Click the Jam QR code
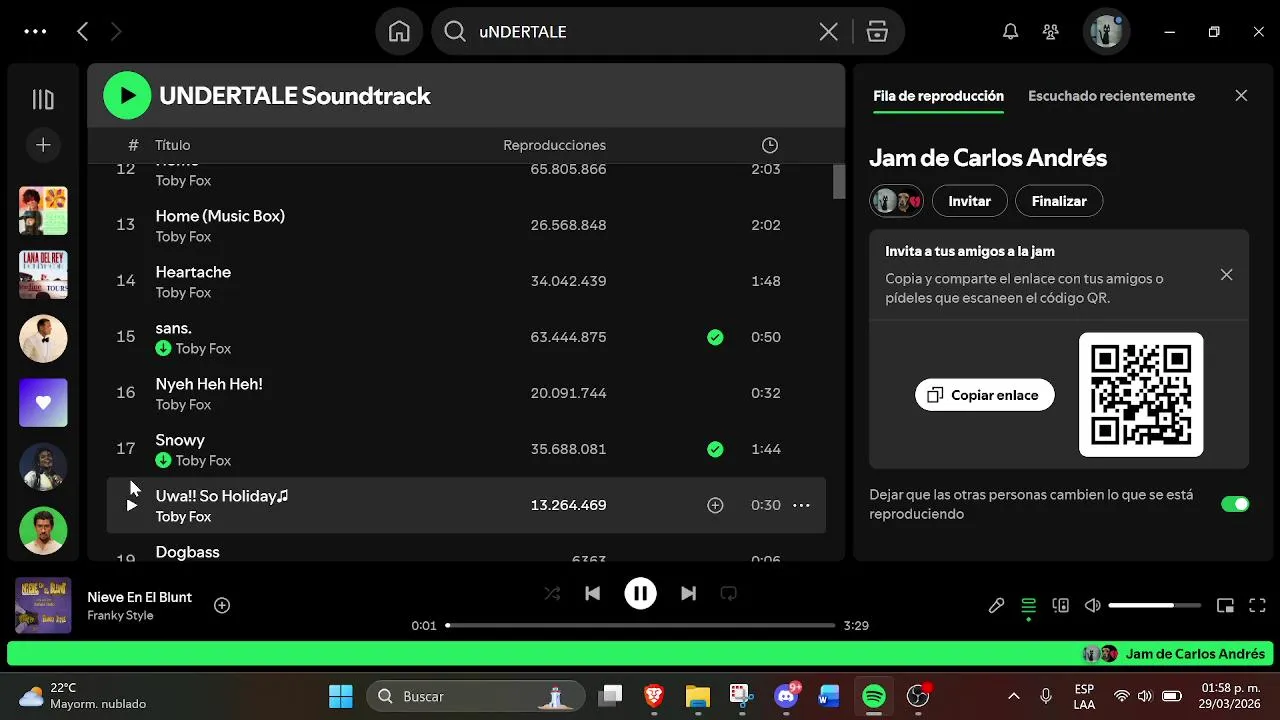Image resolution: width=1280 pixels, height=720 pixels. [1141, 395]
